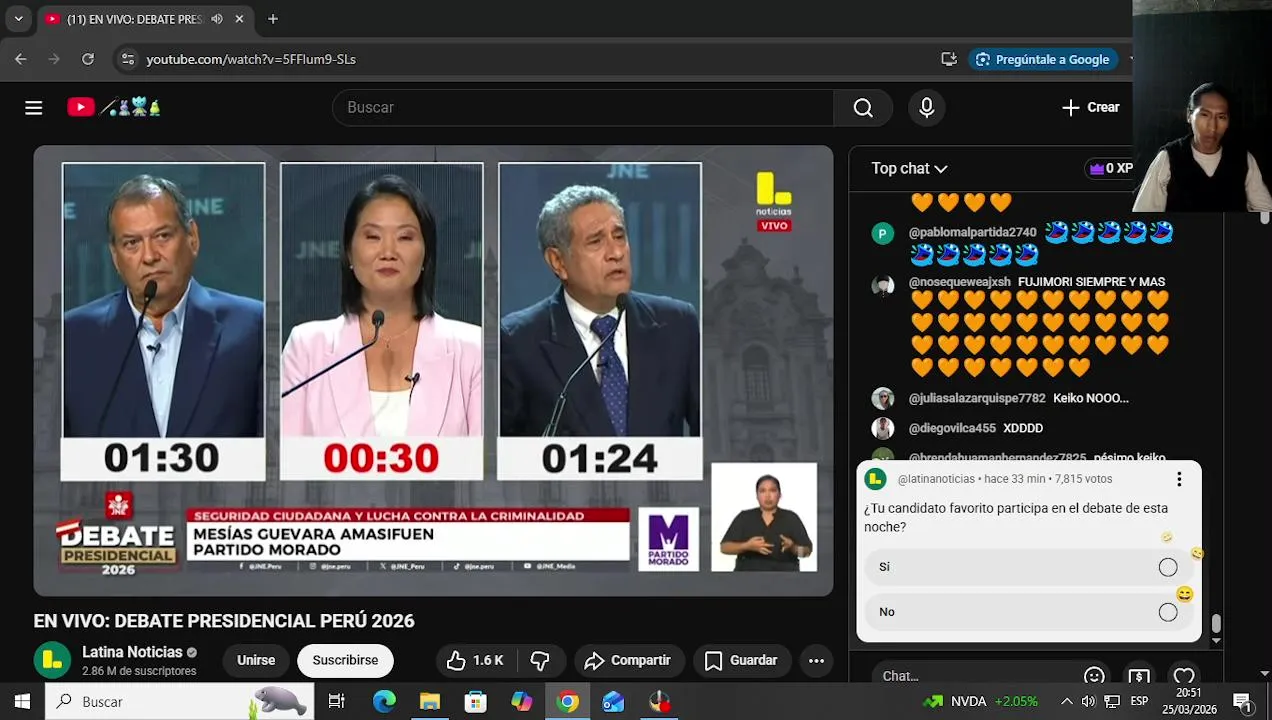
Task: Open a new browser tab
Action: click(x=272, y=19)
